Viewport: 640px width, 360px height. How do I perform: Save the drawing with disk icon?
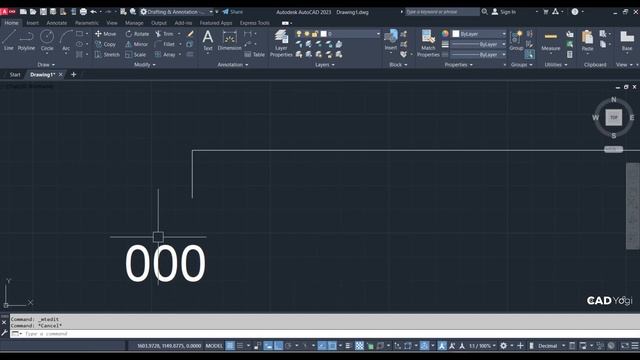[43, 12]
